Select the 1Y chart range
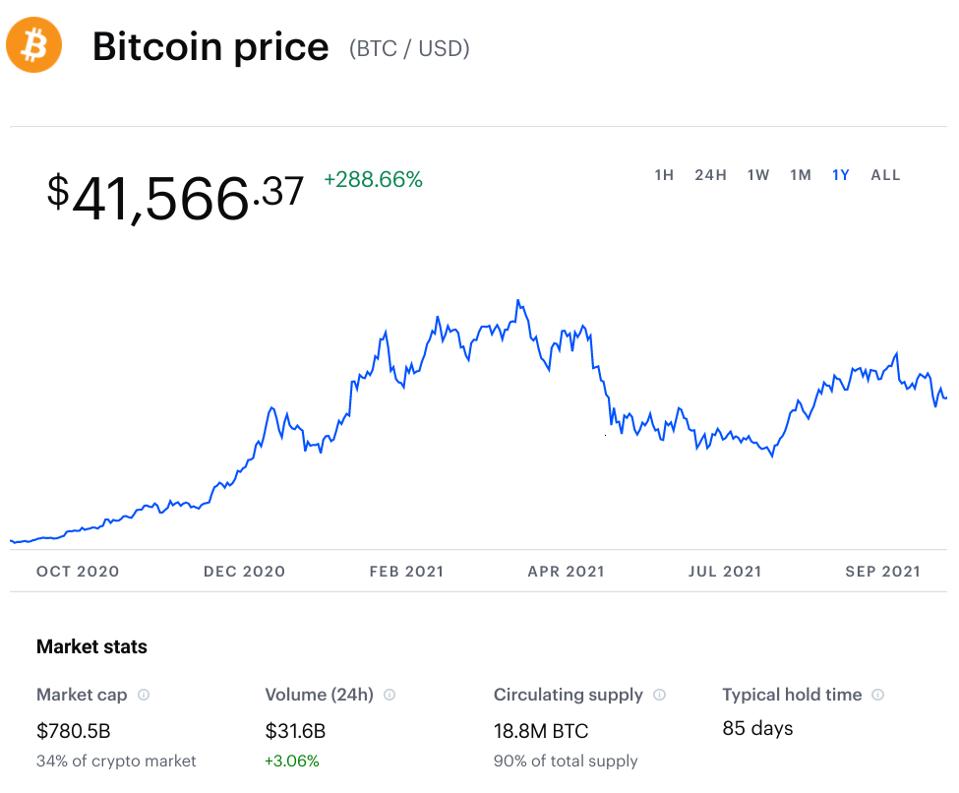 841,175
